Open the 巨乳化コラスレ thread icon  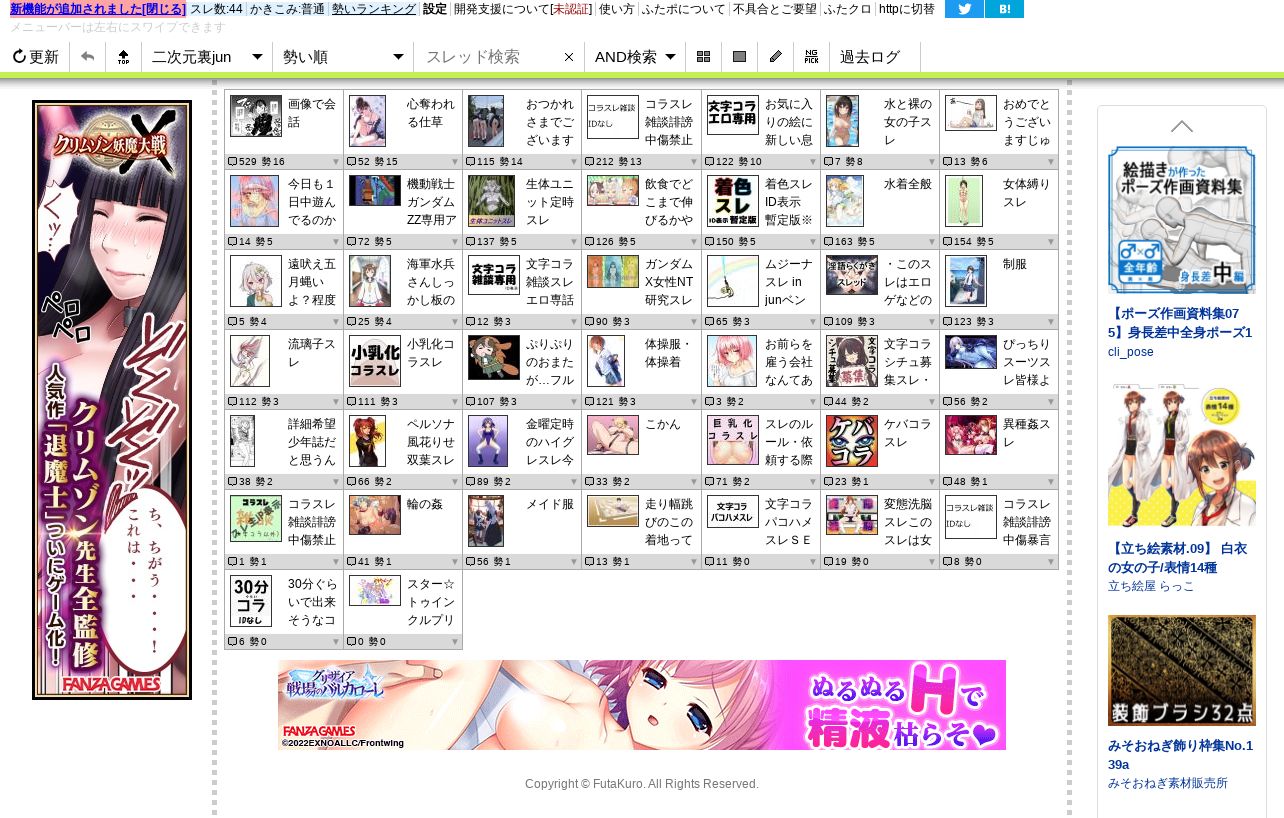[733, 440]
